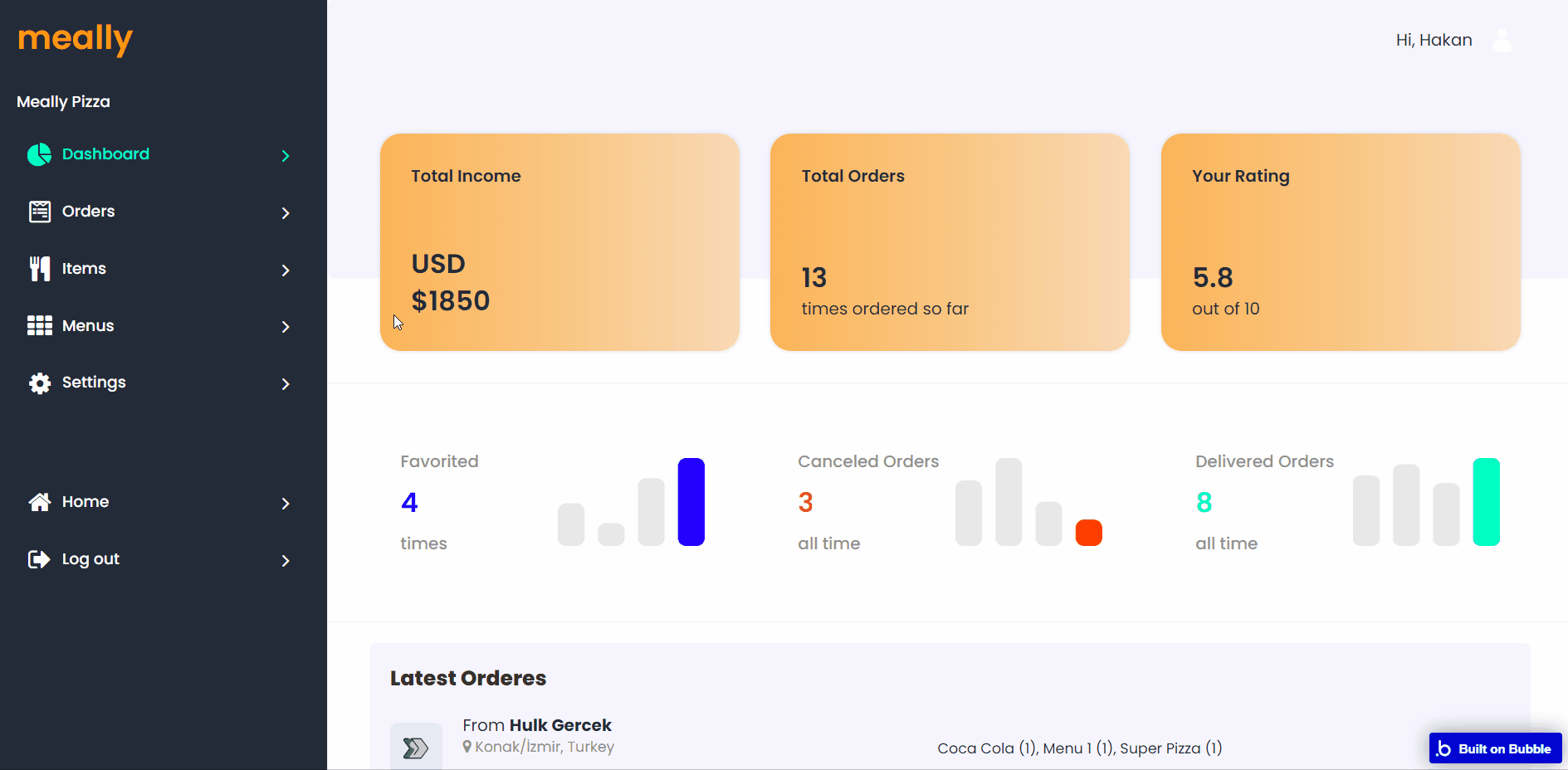Open the Your Rating card

pos(1341,242)
